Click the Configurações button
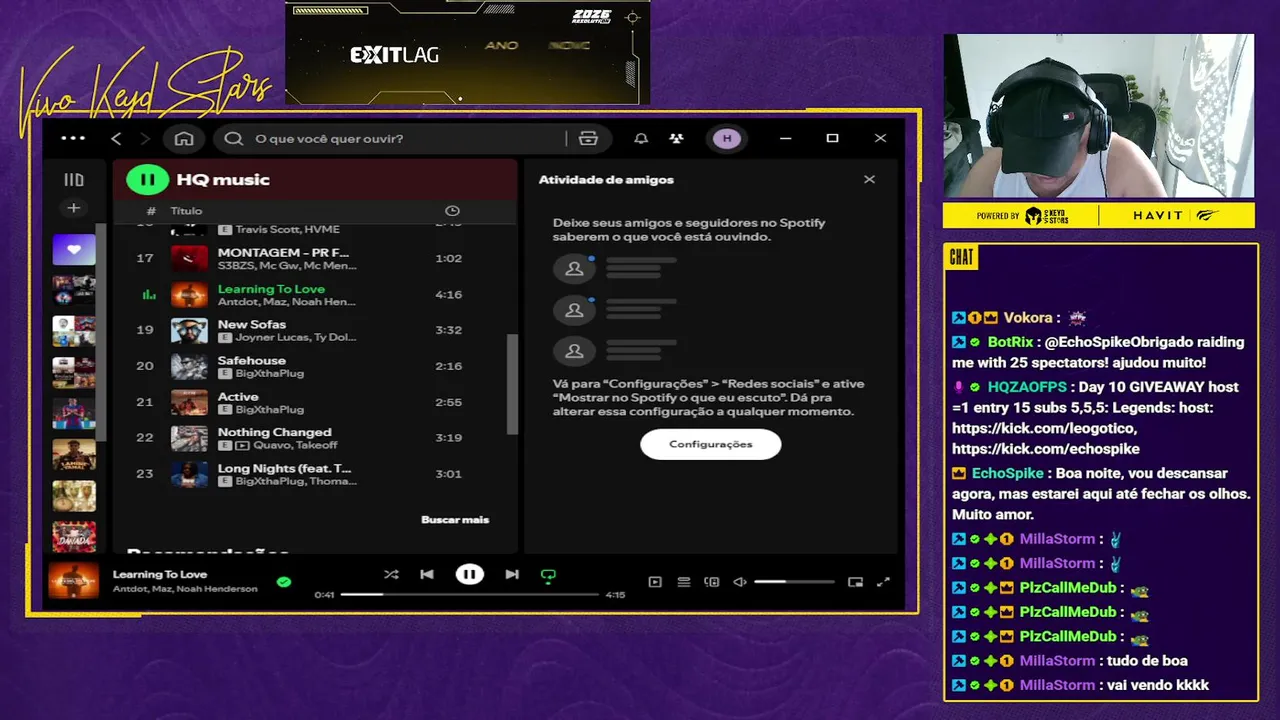This screenshot has width=1280, height=720. point(711,444)
